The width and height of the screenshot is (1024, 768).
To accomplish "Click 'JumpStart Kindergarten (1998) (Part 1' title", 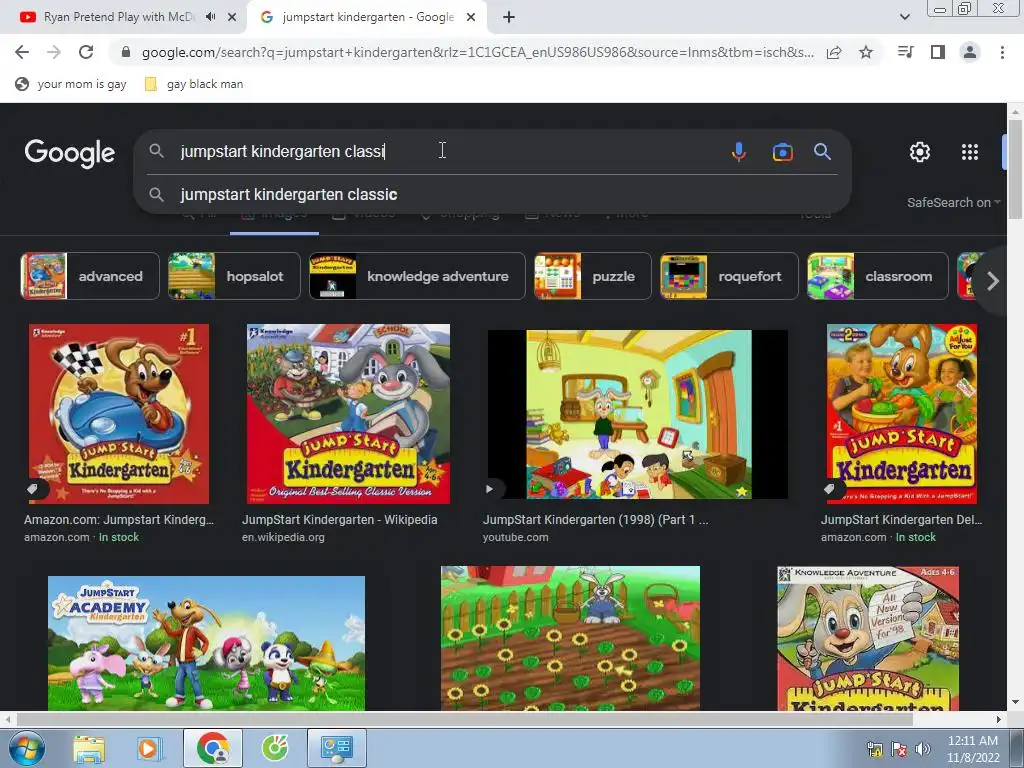I will 596,520.
